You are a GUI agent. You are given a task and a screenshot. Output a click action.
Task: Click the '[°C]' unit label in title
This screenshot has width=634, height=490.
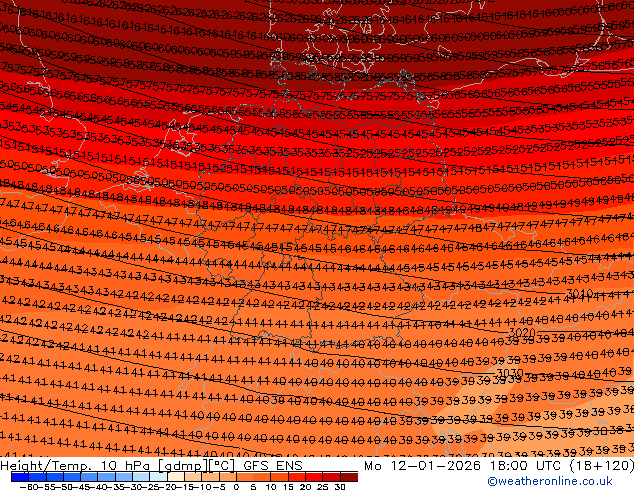(222, 466)
